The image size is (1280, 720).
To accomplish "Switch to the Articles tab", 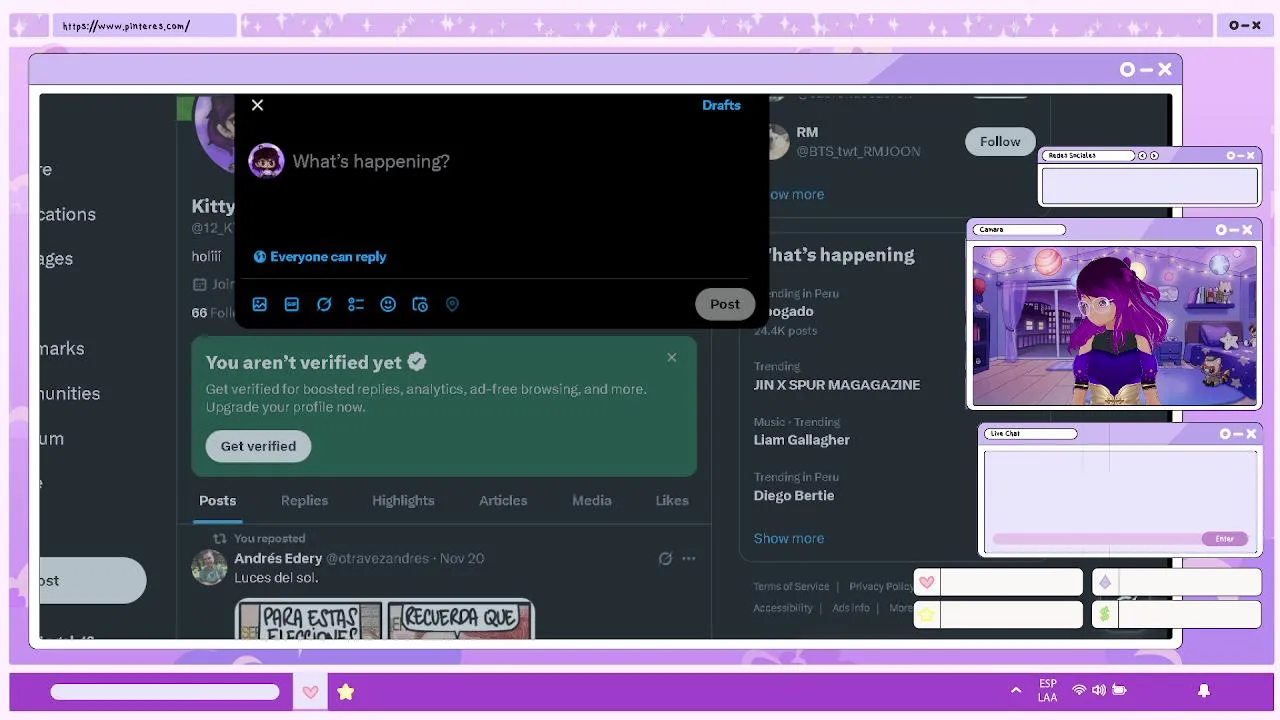I will point(503,500).
